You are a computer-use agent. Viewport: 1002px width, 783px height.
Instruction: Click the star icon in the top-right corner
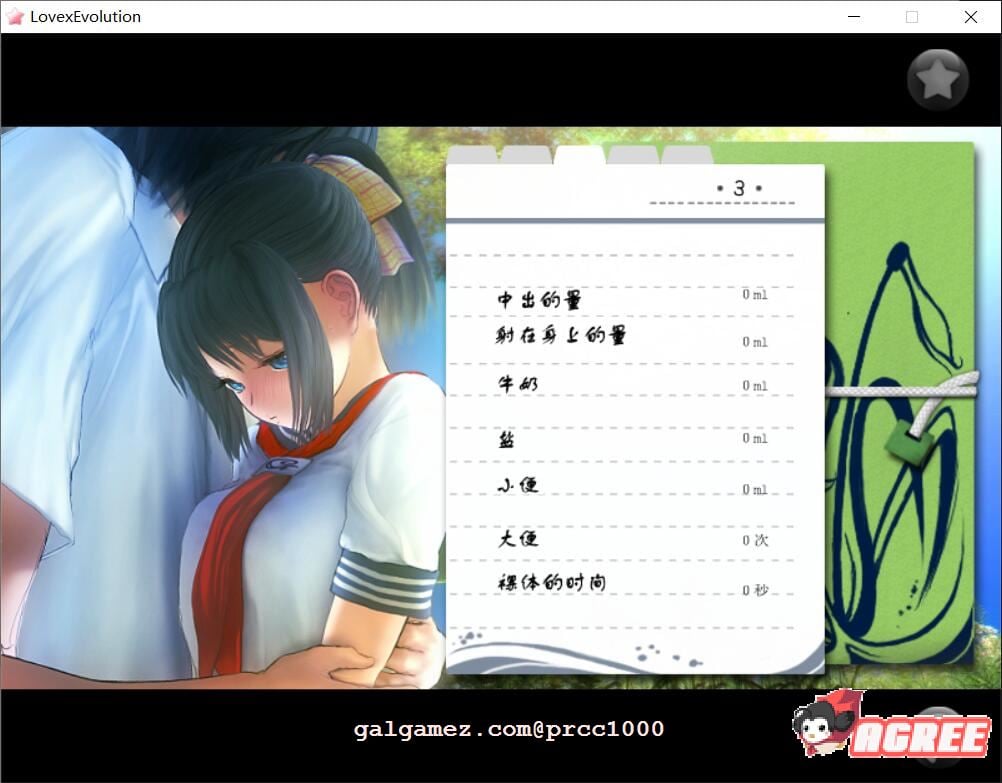[936, 77]
